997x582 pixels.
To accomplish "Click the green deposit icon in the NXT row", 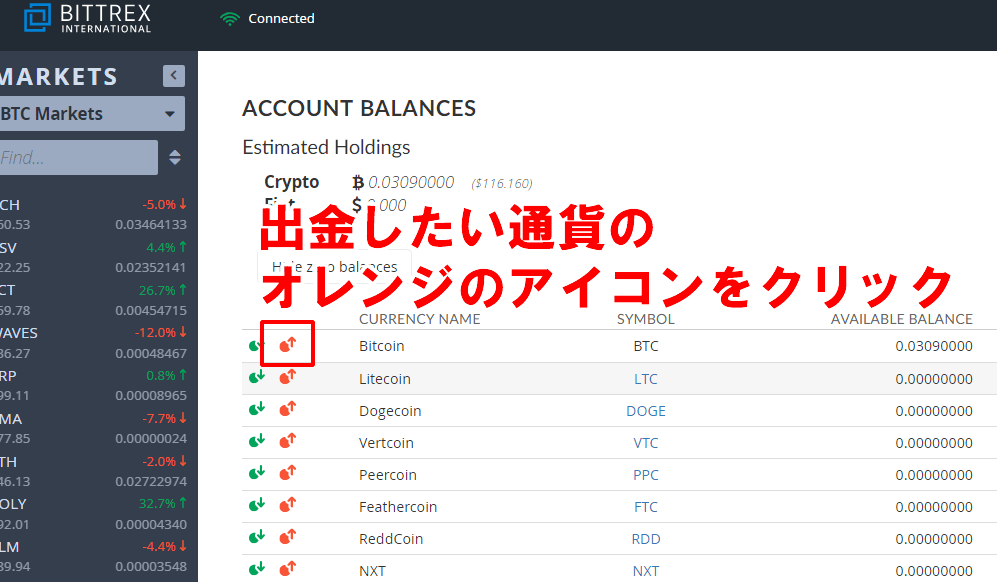I will [257, 568].
